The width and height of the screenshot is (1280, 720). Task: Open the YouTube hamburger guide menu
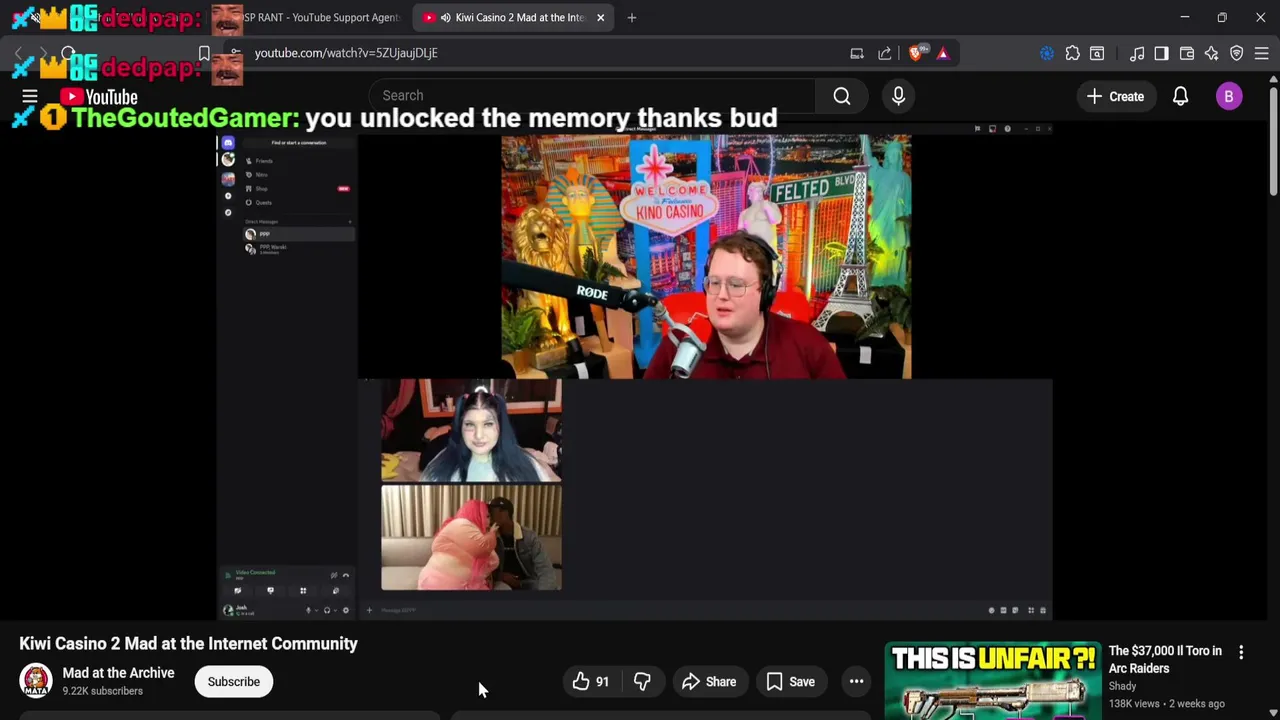coord(30,97)
